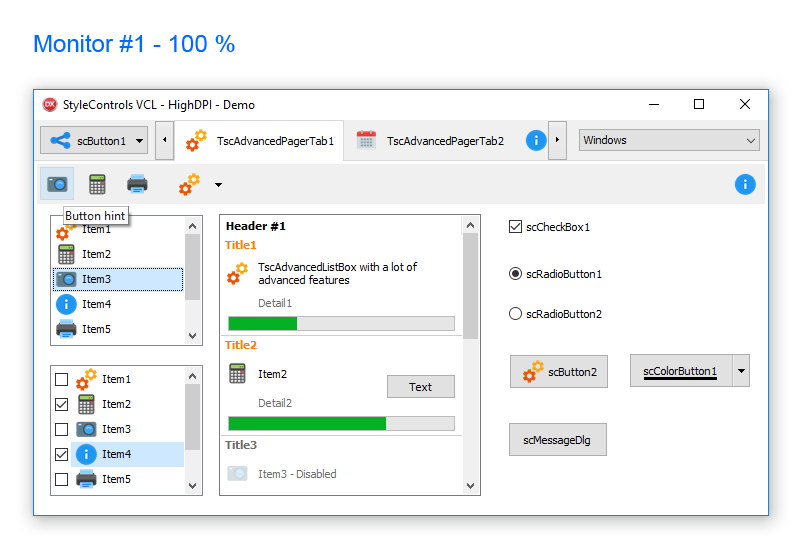Open the scButton1 dropdown arrow
The width and height of the screenshot is (810, 550).
pos(139,140)
